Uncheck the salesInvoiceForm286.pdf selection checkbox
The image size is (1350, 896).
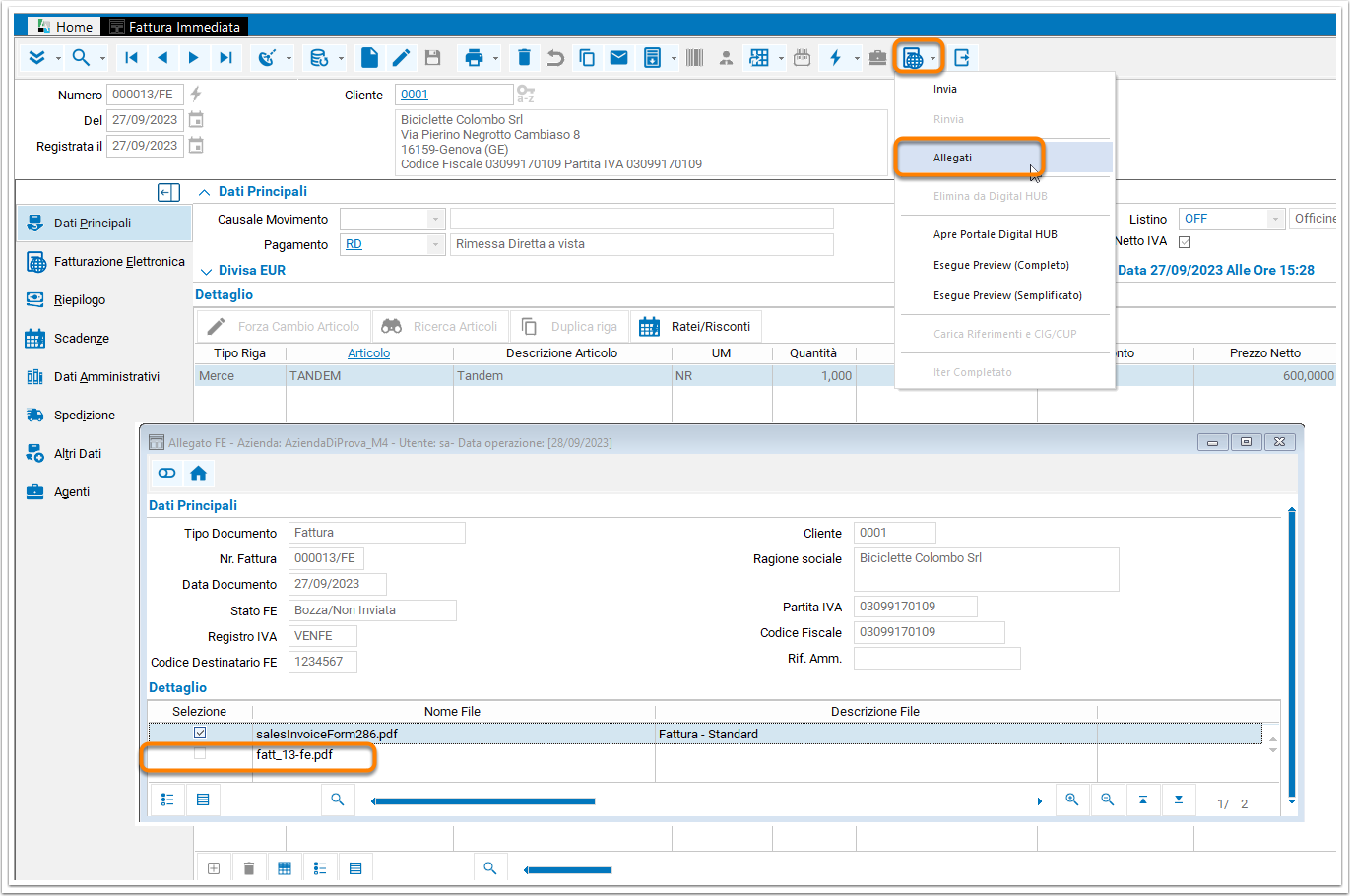pos(200,733)
